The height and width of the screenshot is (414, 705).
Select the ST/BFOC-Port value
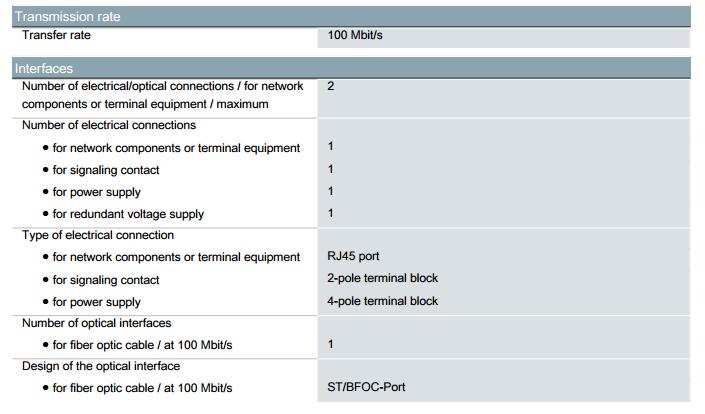click(366, 387)
